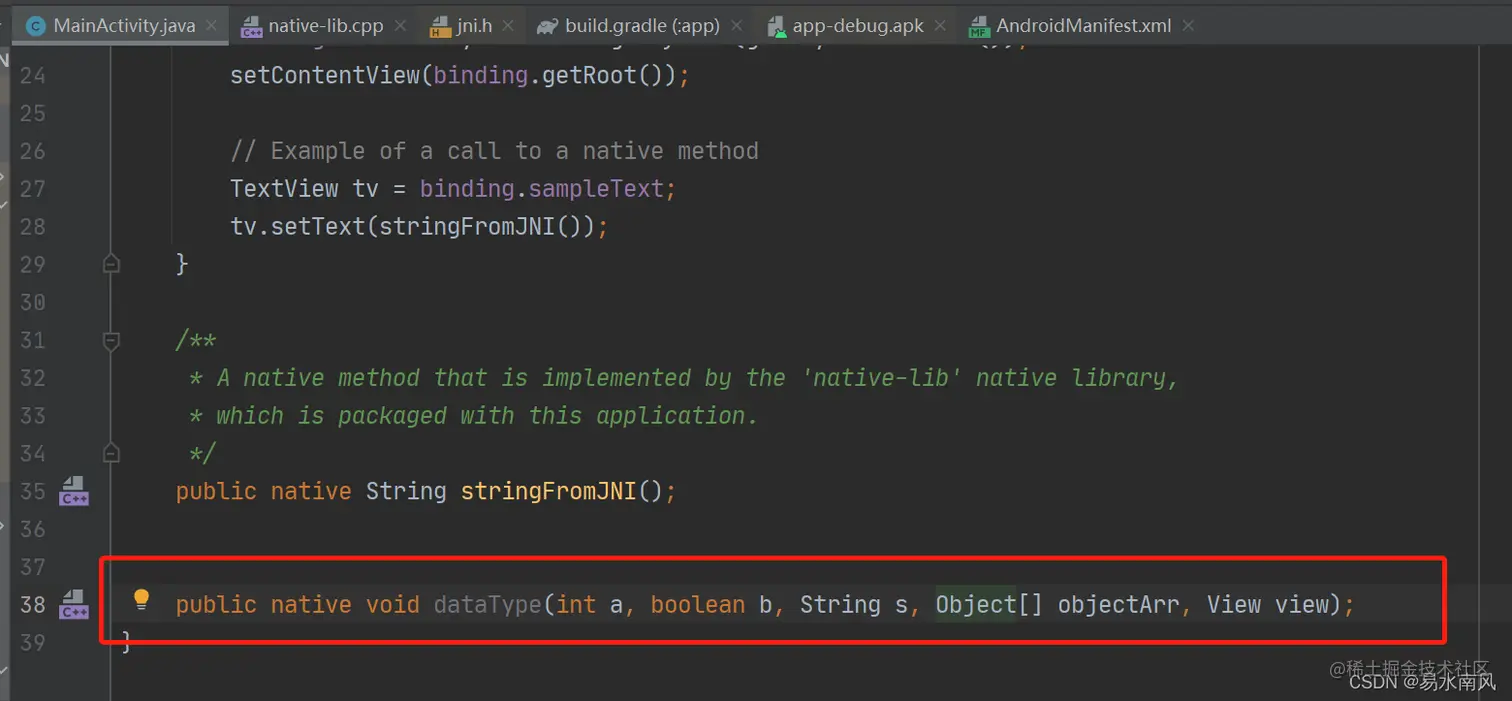
Task: Click the boolean b parameter
Action: pyautogui.click(x=711, y=605)
